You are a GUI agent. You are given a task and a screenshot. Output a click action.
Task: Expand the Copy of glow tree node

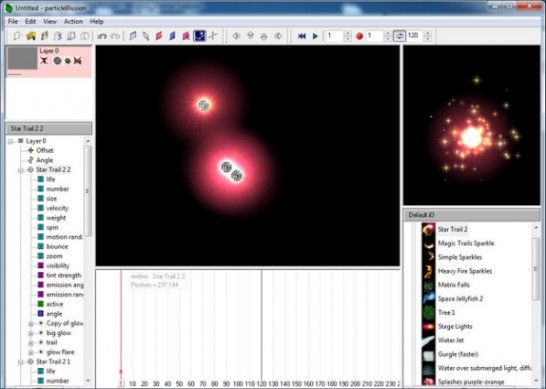click(x=31, y=324)
